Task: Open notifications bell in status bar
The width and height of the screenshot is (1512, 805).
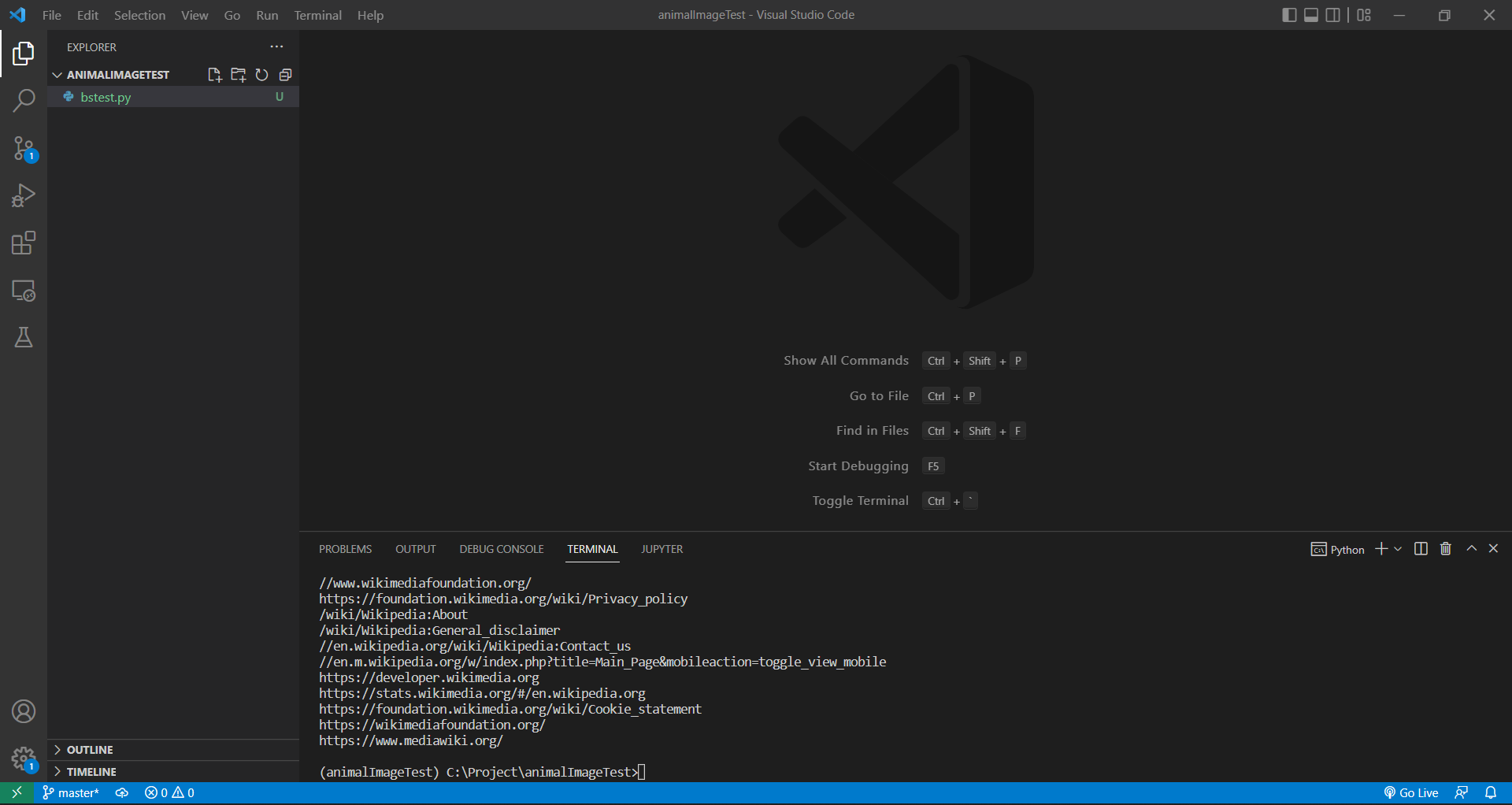Action: [1491, 793]
